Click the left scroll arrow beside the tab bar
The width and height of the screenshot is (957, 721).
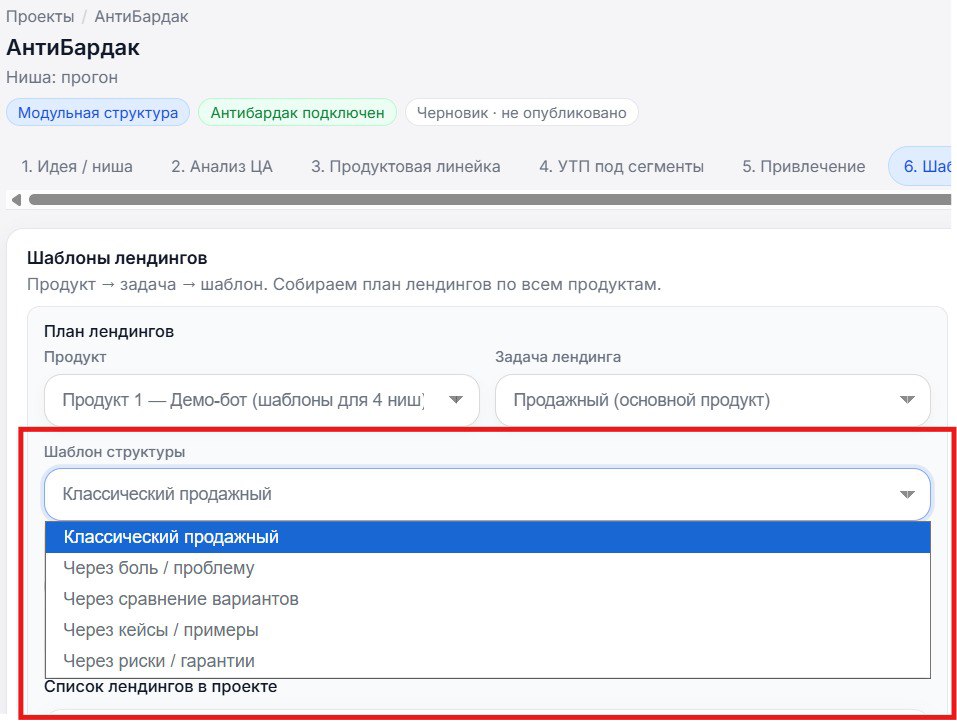14,200
